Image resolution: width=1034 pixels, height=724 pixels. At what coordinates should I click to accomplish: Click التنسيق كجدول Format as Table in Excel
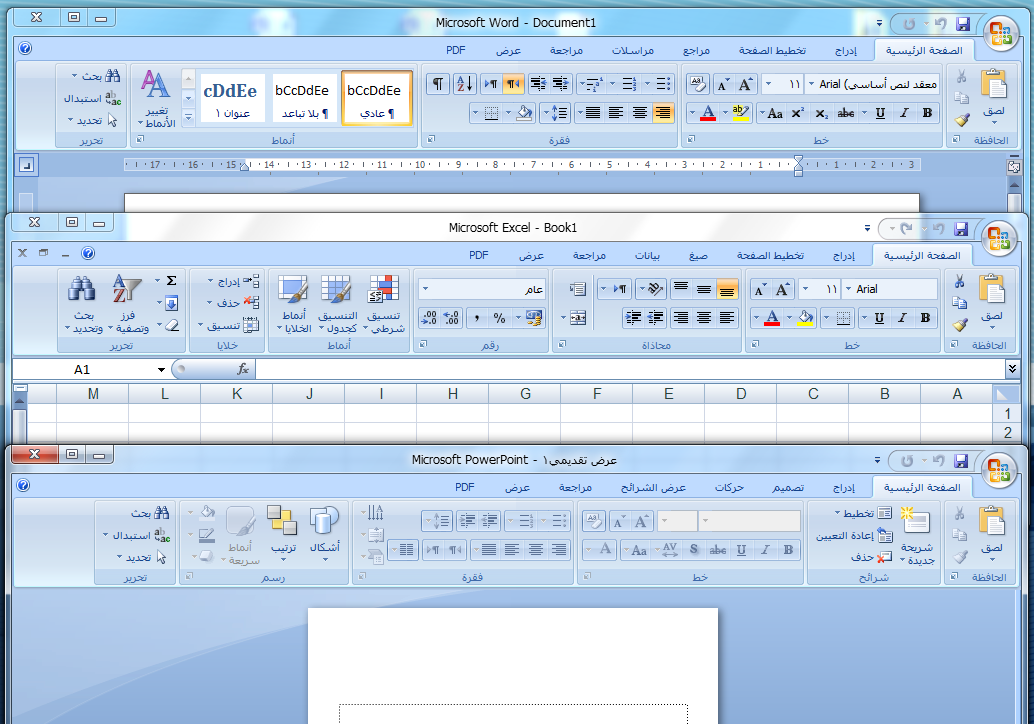click(x=337, y=304)
